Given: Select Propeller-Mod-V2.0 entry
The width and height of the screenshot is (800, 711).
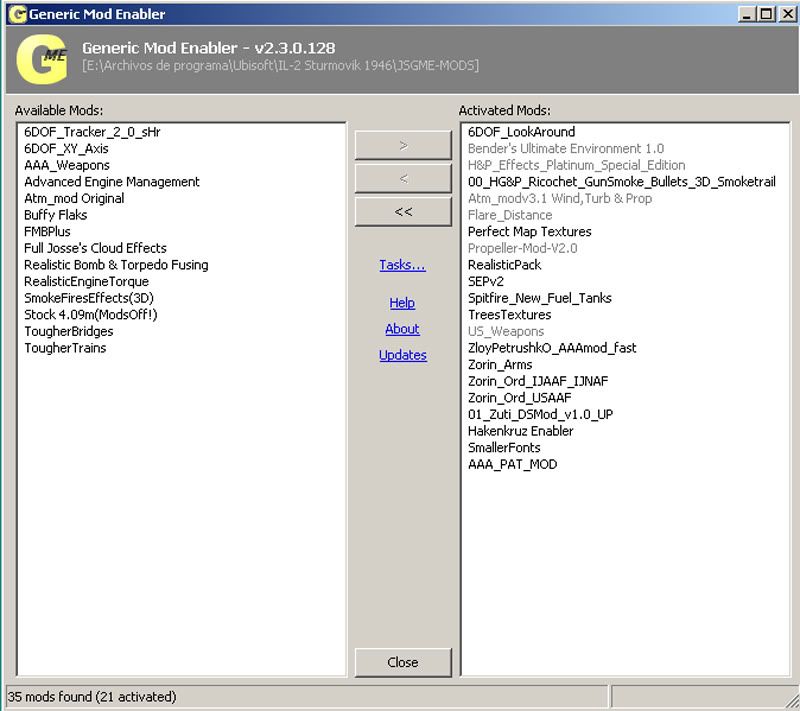Looking at the screenshot, I should pos(522,248).
